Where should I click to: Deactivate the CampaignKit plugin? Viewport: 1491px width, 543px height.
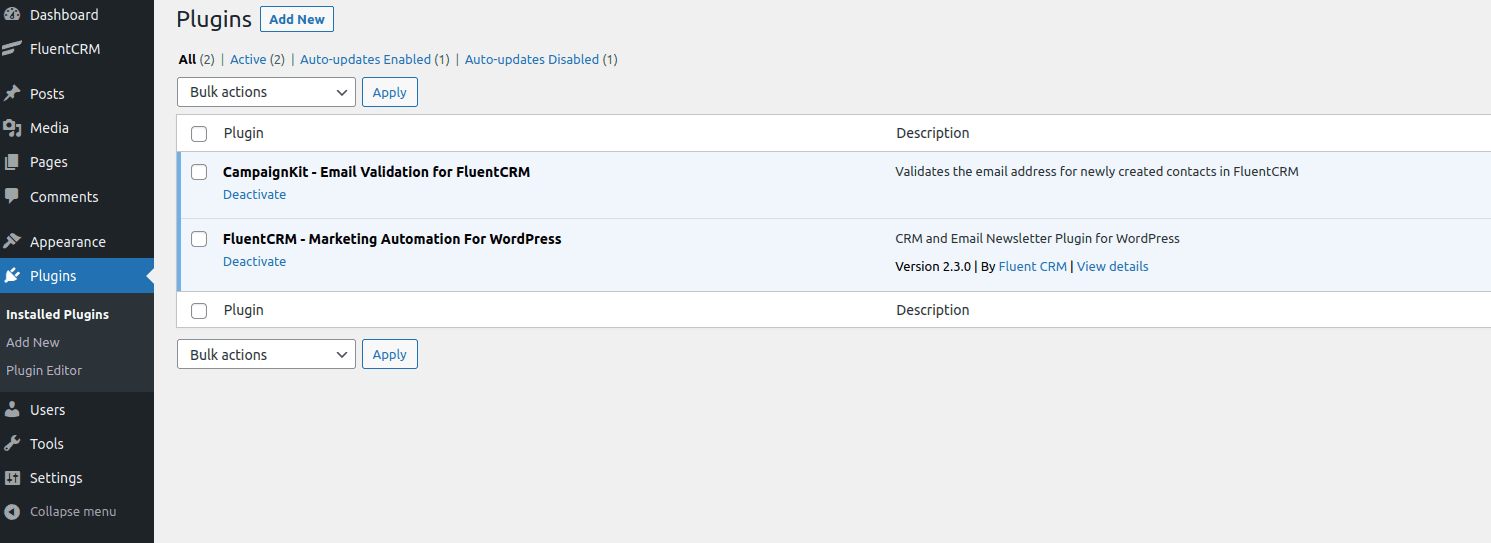pos(254,195)
